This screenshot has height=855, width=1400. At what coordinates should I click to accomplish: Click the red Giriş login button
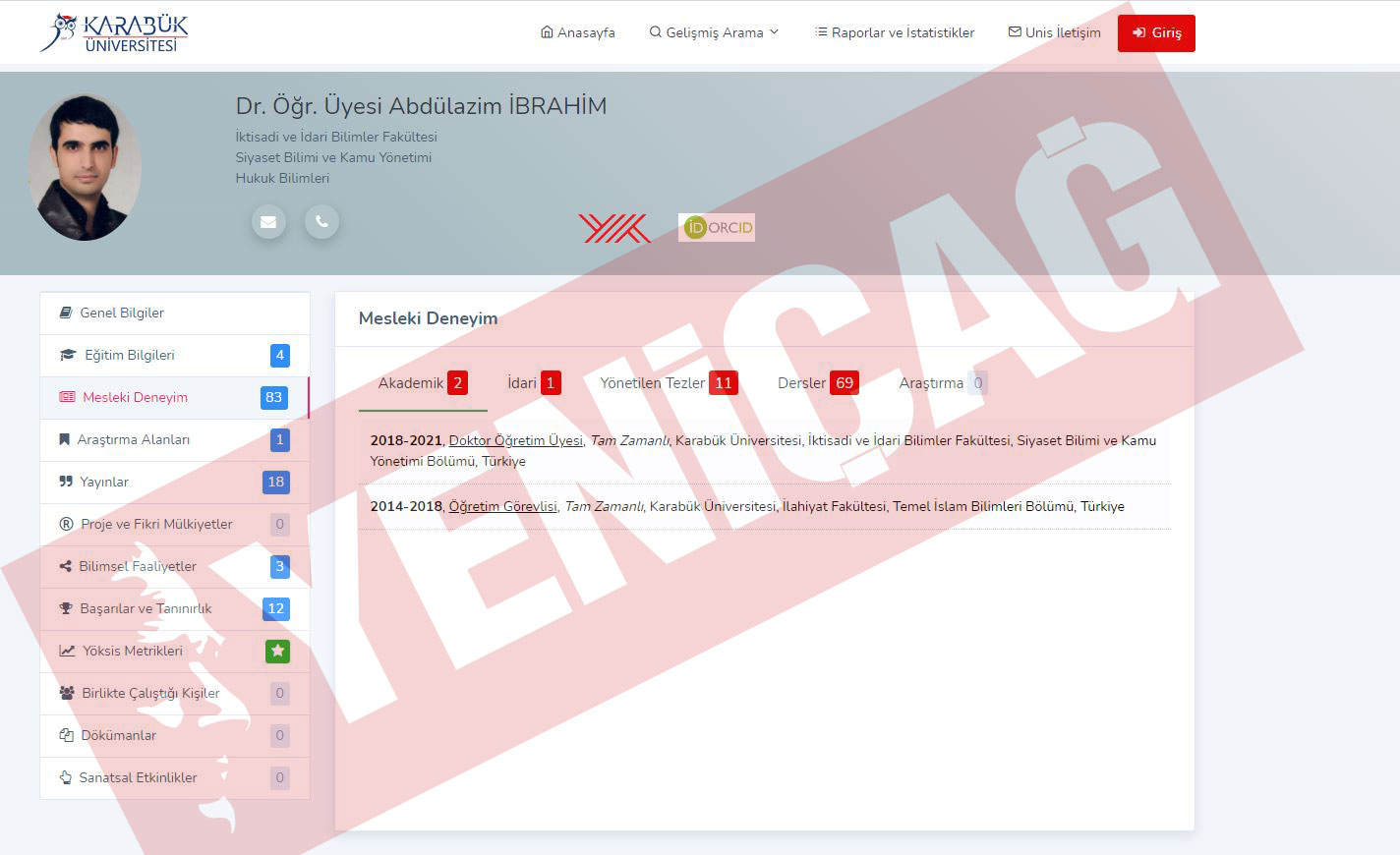pyautogui.click(x=1156, y=32)
